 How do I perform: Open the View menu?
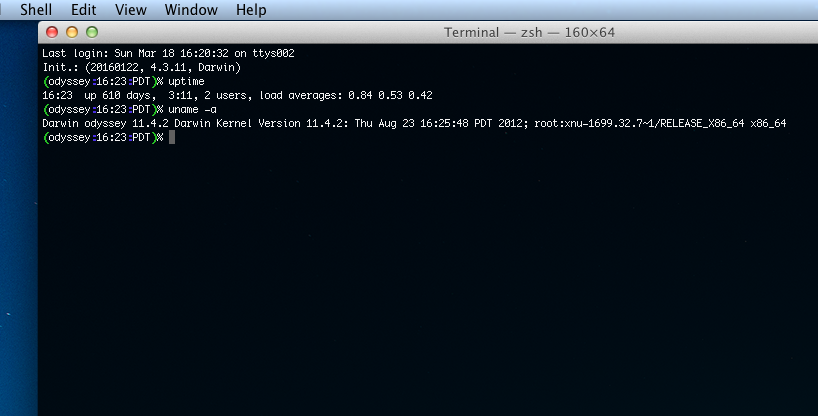click(130, 10)
